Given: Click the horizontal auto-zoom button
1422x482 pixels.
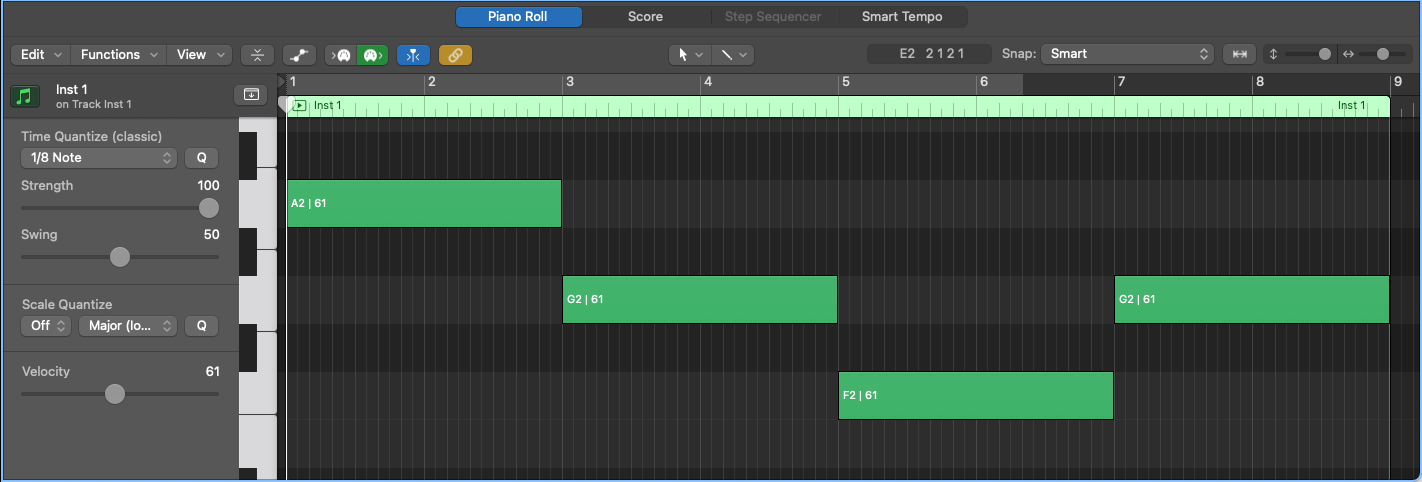Looking at the screenshot, I should click(x=1240, y=54).
